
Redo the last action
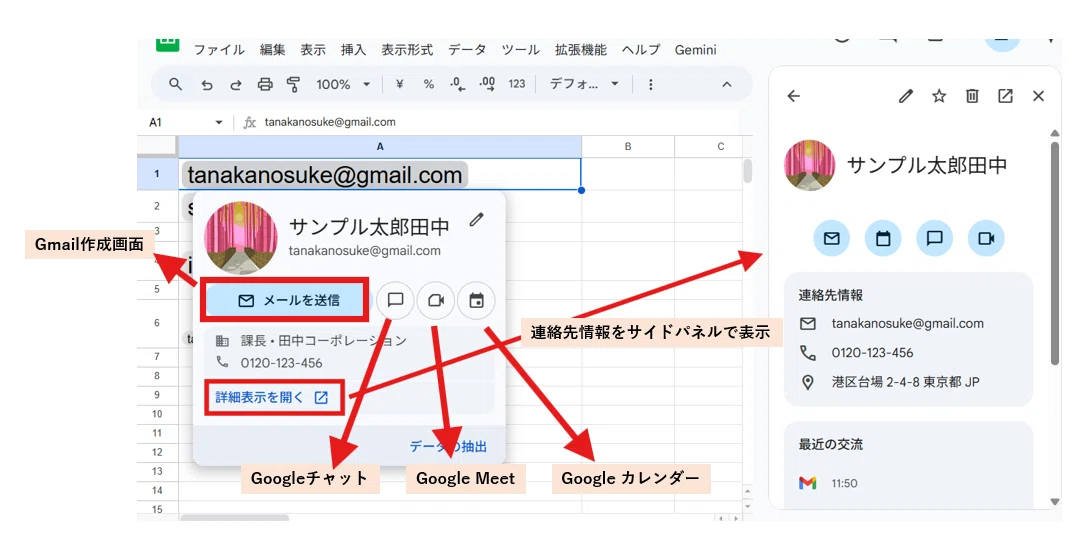[x=236, y=85]
